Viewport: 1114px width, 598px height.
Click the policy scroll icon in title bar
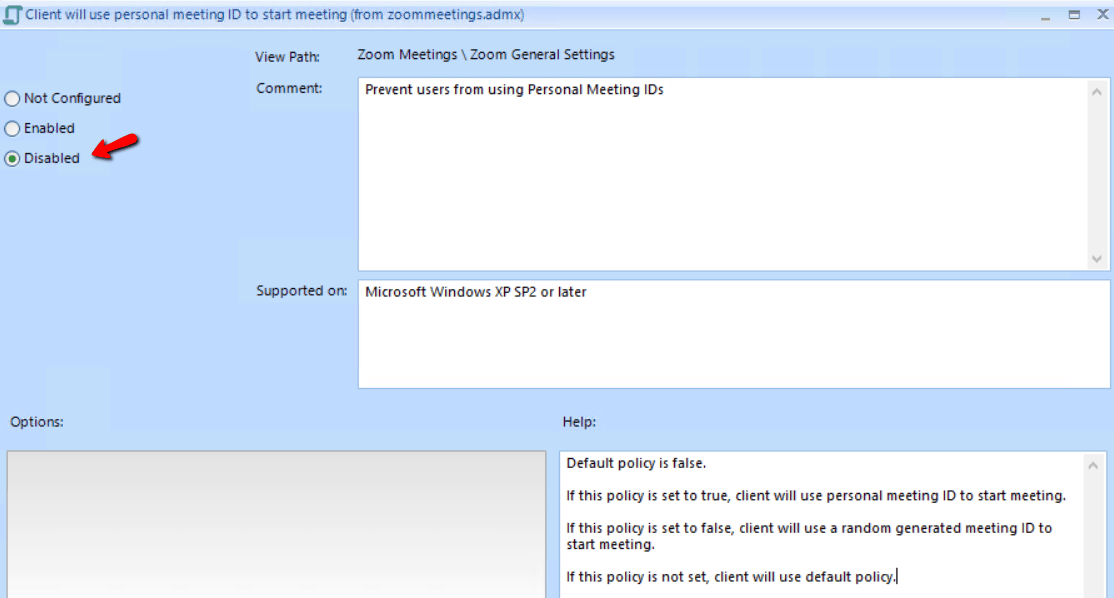tap(12, 15)
